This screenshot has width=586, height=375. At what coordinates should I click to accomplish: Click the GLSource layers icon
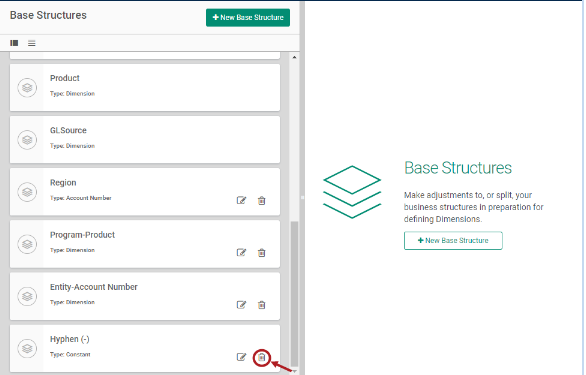pyautogui.click(x=27, y=140)
